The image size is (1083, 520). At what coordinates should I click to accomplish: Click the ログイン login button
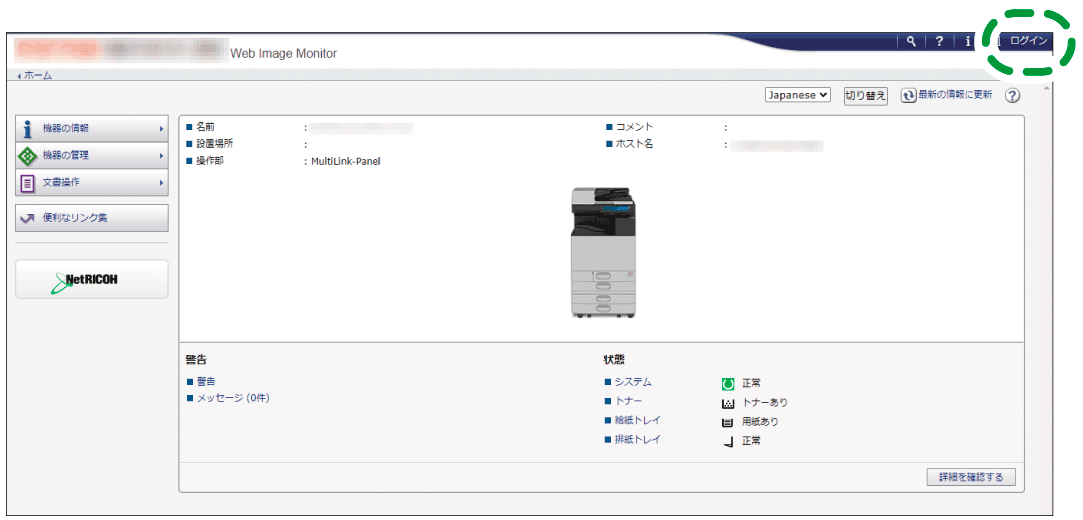tap(1028, 41)
